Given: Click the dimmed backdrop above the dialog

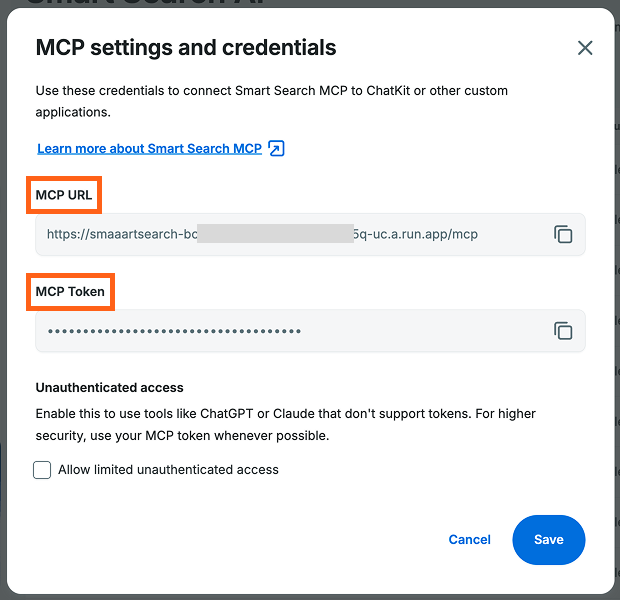Looking at the screenshot, I should tap(310, 3).
